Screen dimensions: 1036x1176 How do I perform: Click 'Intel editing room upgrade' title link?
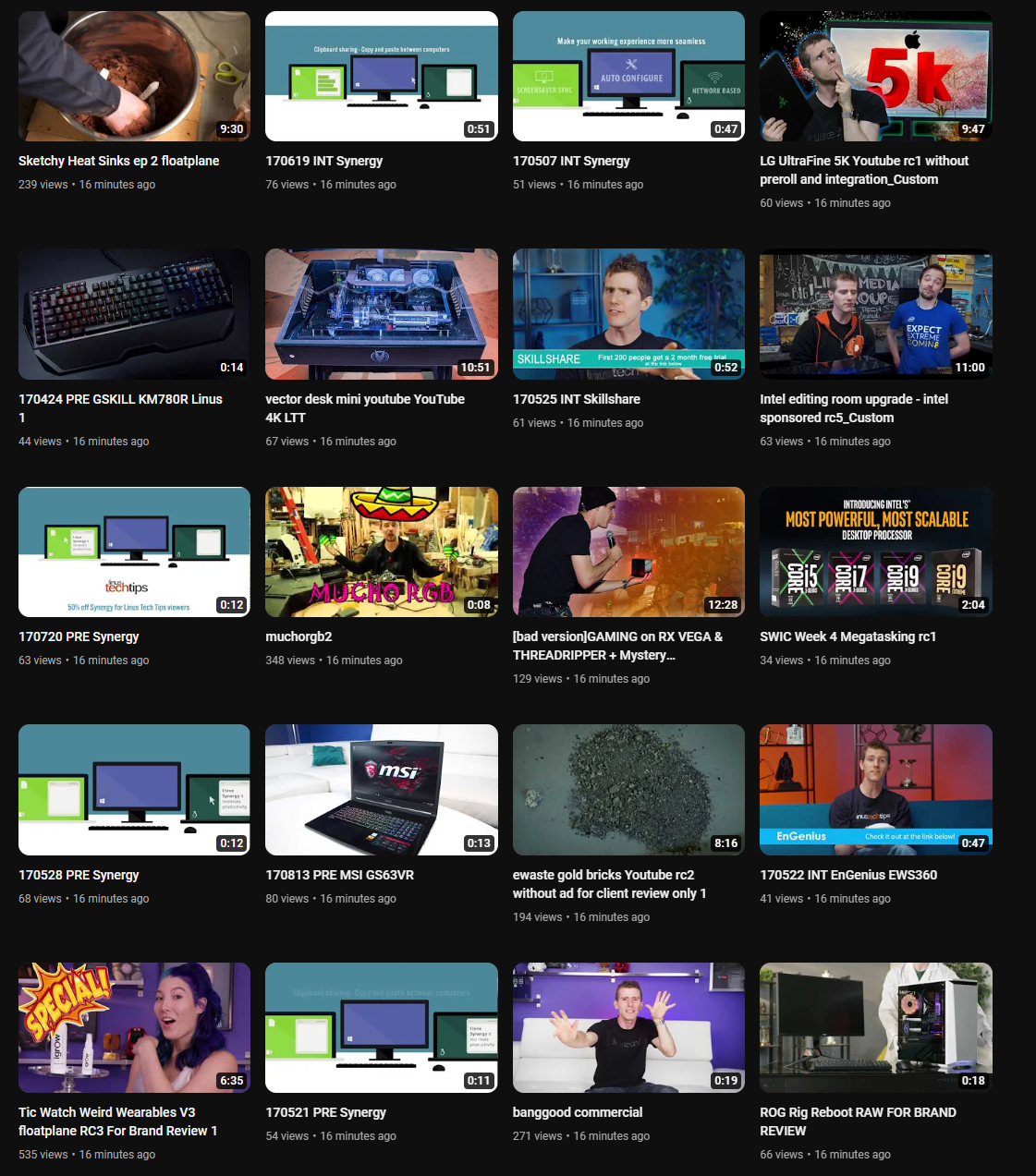click(854, 408)
